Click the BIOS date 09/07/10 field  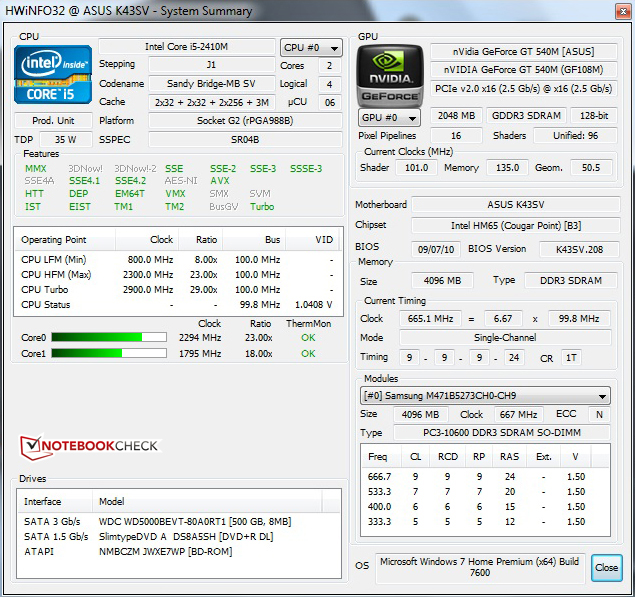pos(436,249)
